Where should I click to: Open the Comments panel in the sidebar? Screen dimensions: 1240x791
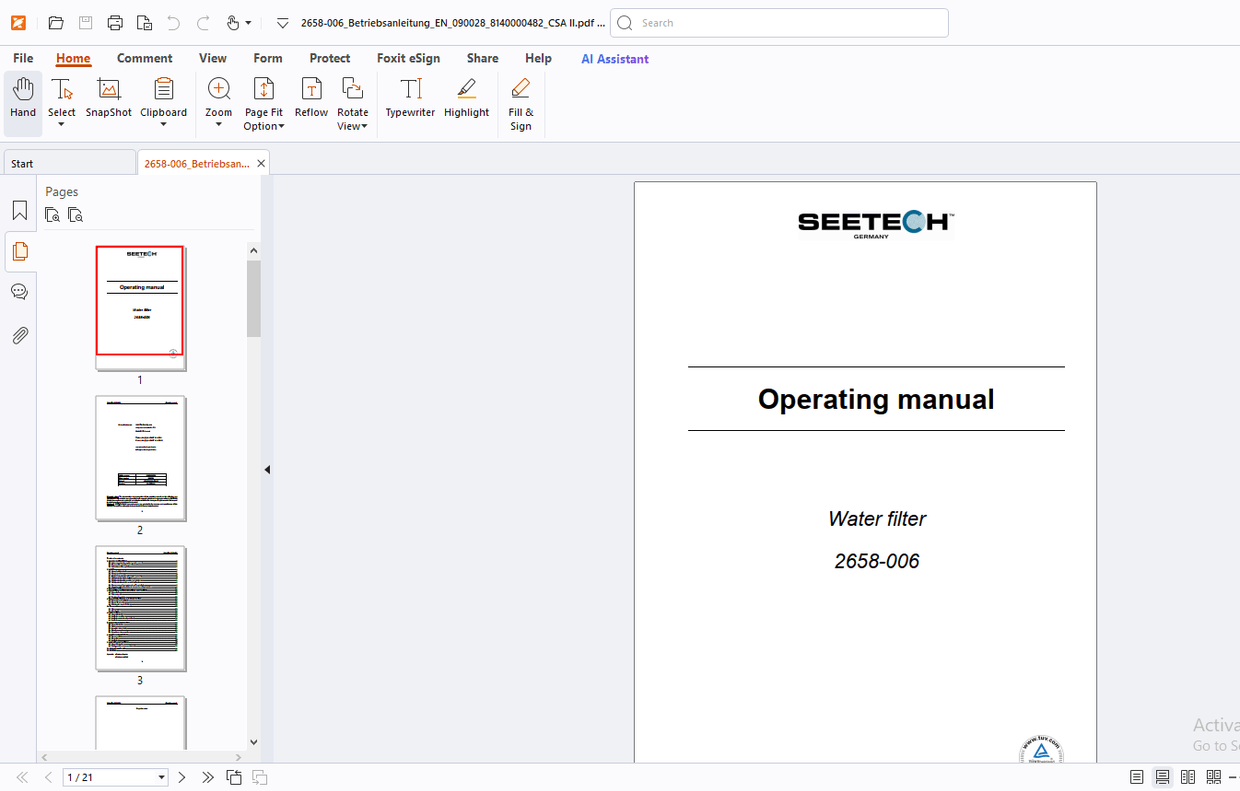(x=20, y=291)
